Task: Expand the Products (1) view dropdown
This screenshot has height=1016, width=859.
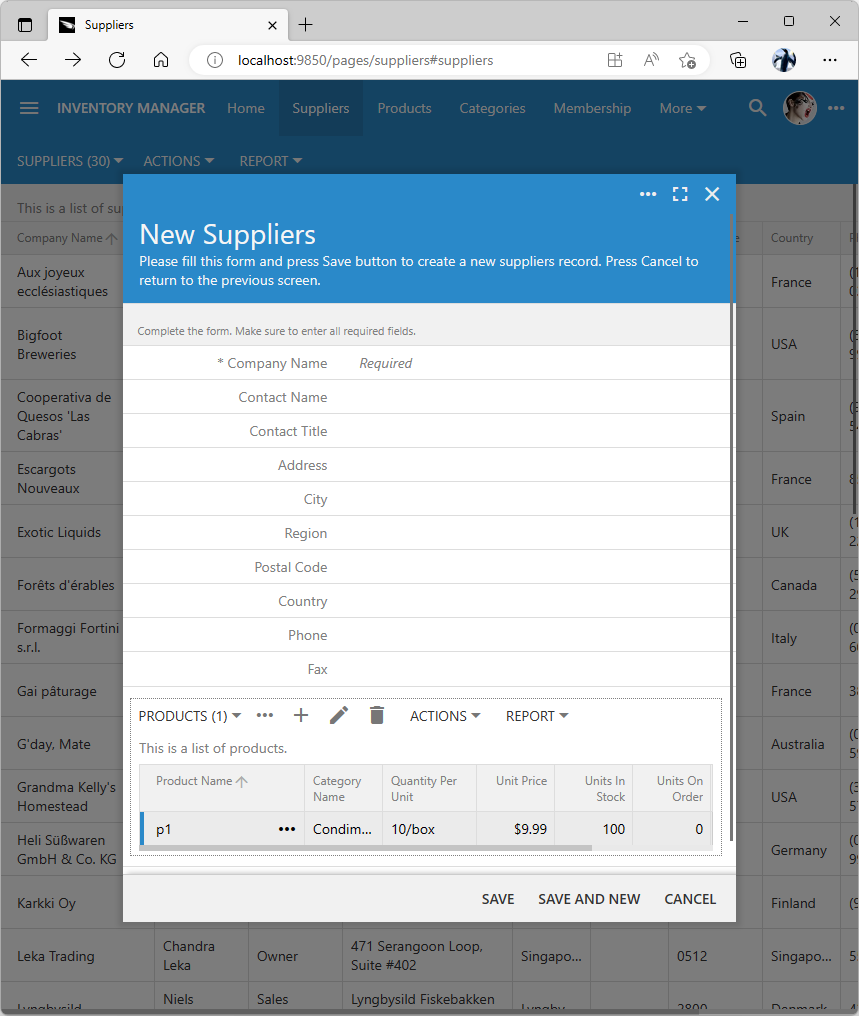Action: pos(190,716)
